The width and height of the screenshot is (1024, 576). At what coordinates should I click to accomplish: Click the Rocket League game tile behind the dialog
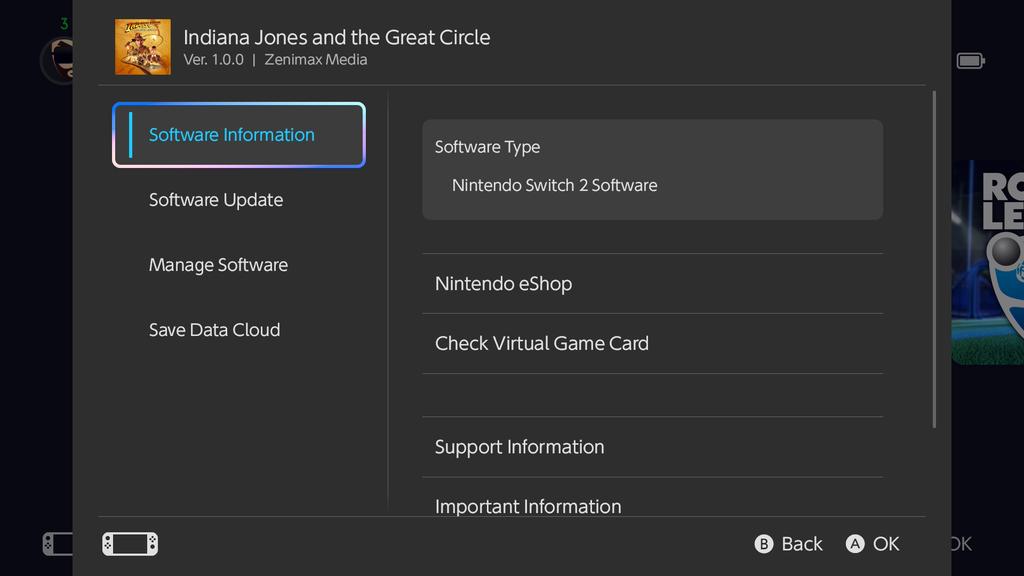[x=987, y=263]
